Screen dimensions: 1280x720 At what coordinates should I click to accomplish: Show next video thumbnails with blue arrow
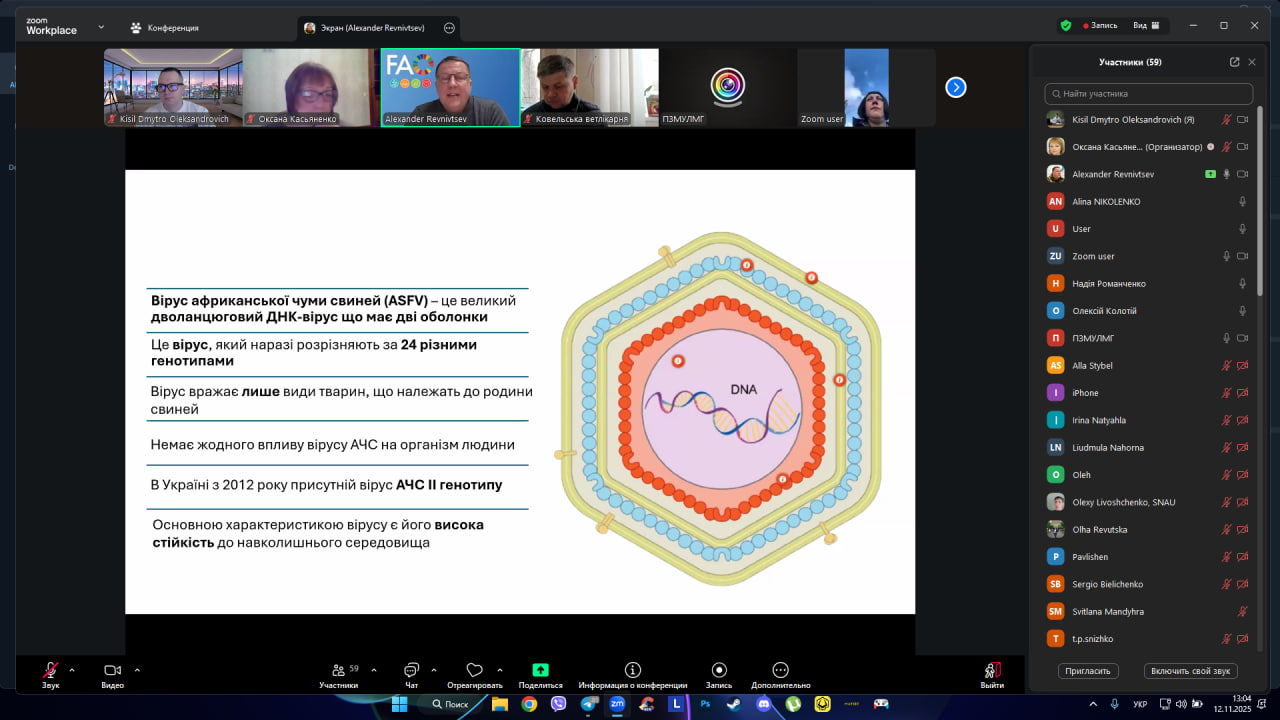coord(956,87)
